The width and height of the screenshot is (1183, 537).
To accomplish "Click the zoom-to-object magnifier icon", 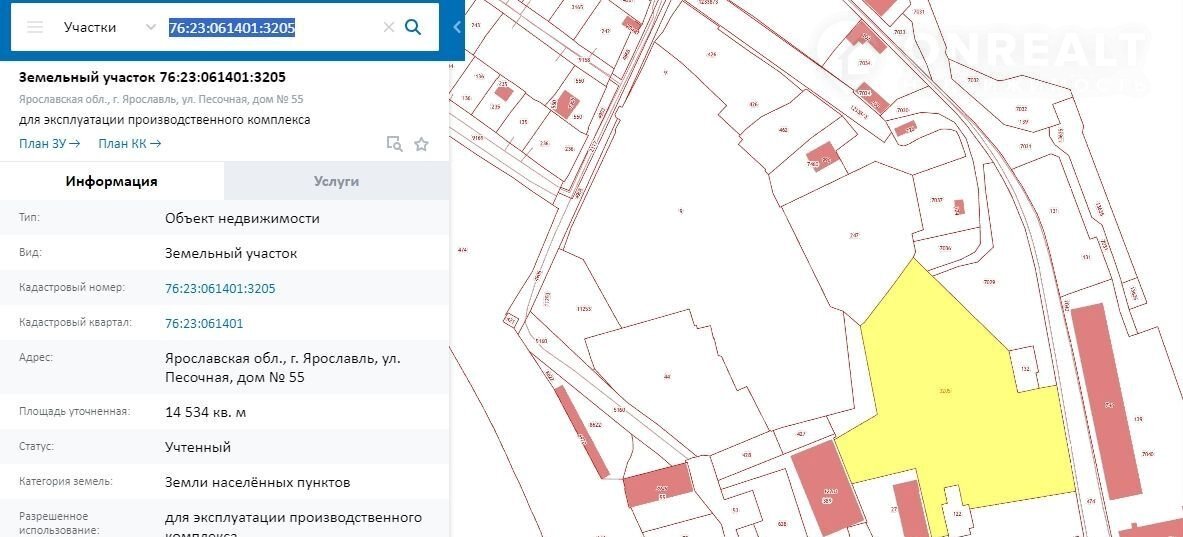I will pyautogui.click(x=395, y=144).
